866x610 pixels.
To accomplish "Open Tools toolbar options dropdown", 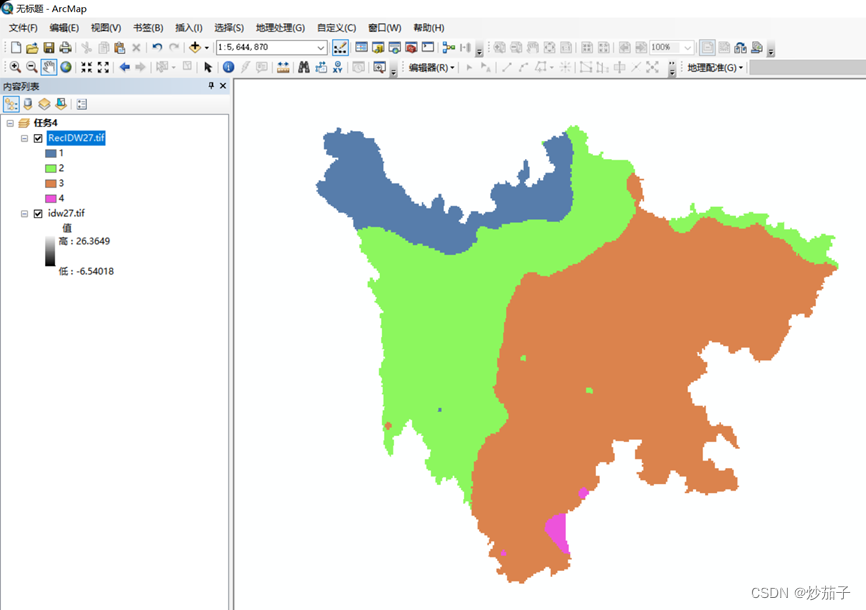I will click(393, 72).
